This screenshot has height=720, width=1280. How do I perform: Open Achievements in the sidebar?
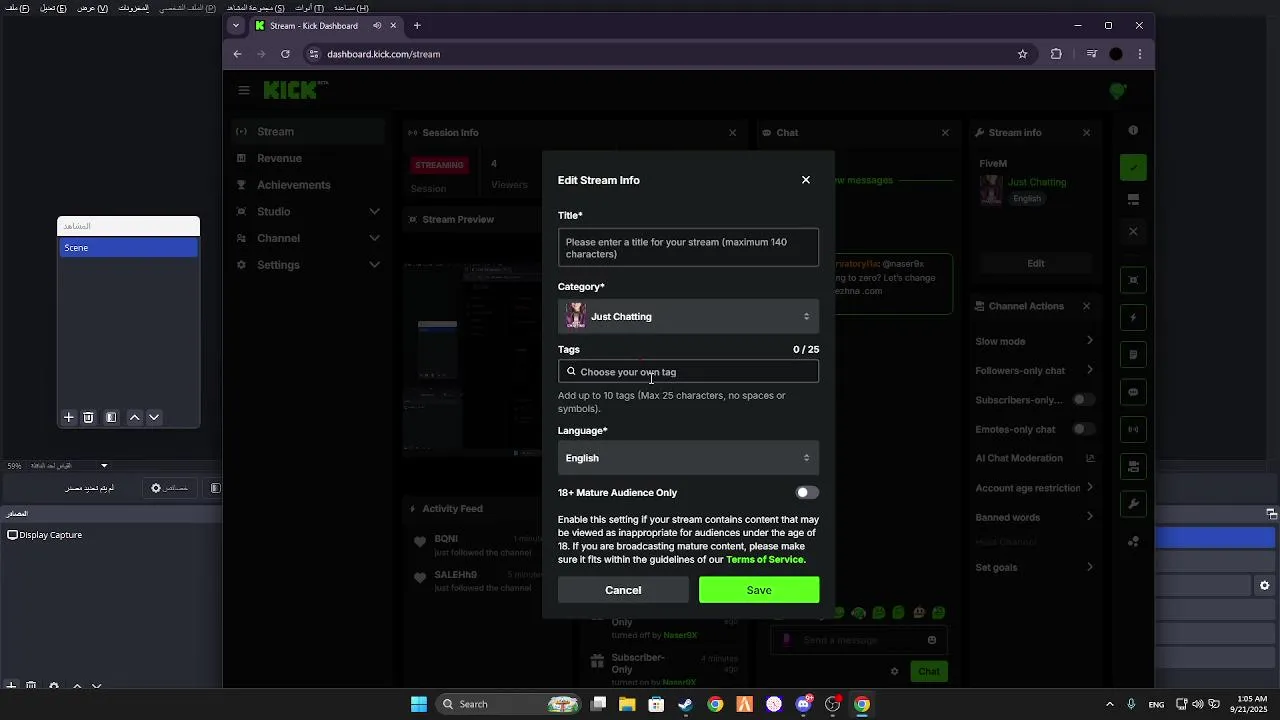(x=308, y=185)
